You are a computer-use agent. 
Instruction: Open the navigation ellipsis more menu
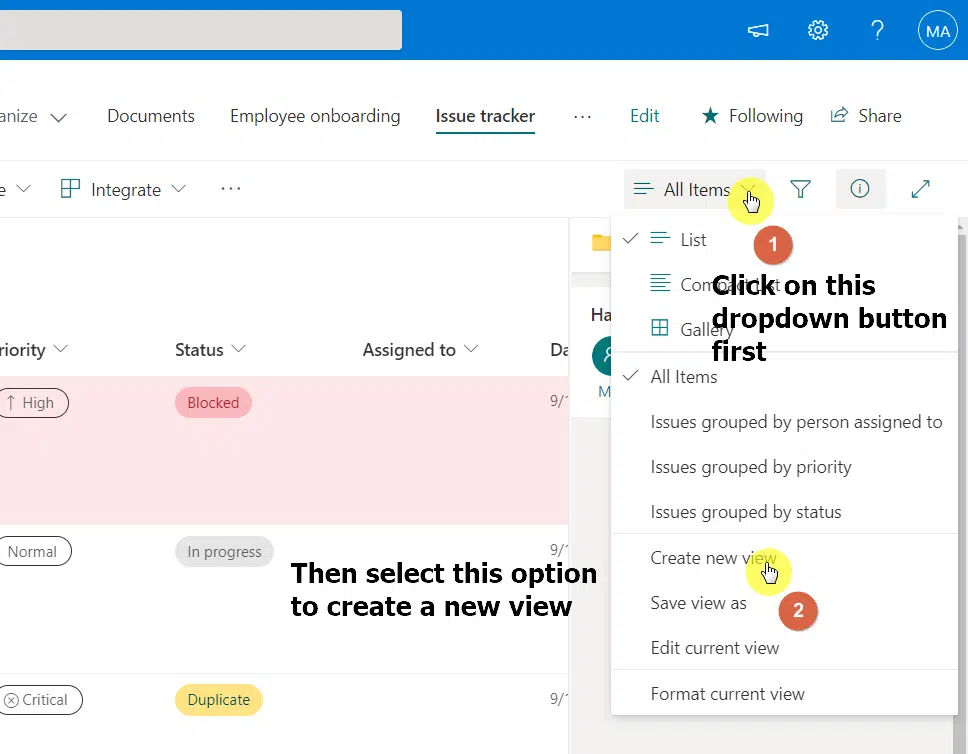click(x=582, y=116)
